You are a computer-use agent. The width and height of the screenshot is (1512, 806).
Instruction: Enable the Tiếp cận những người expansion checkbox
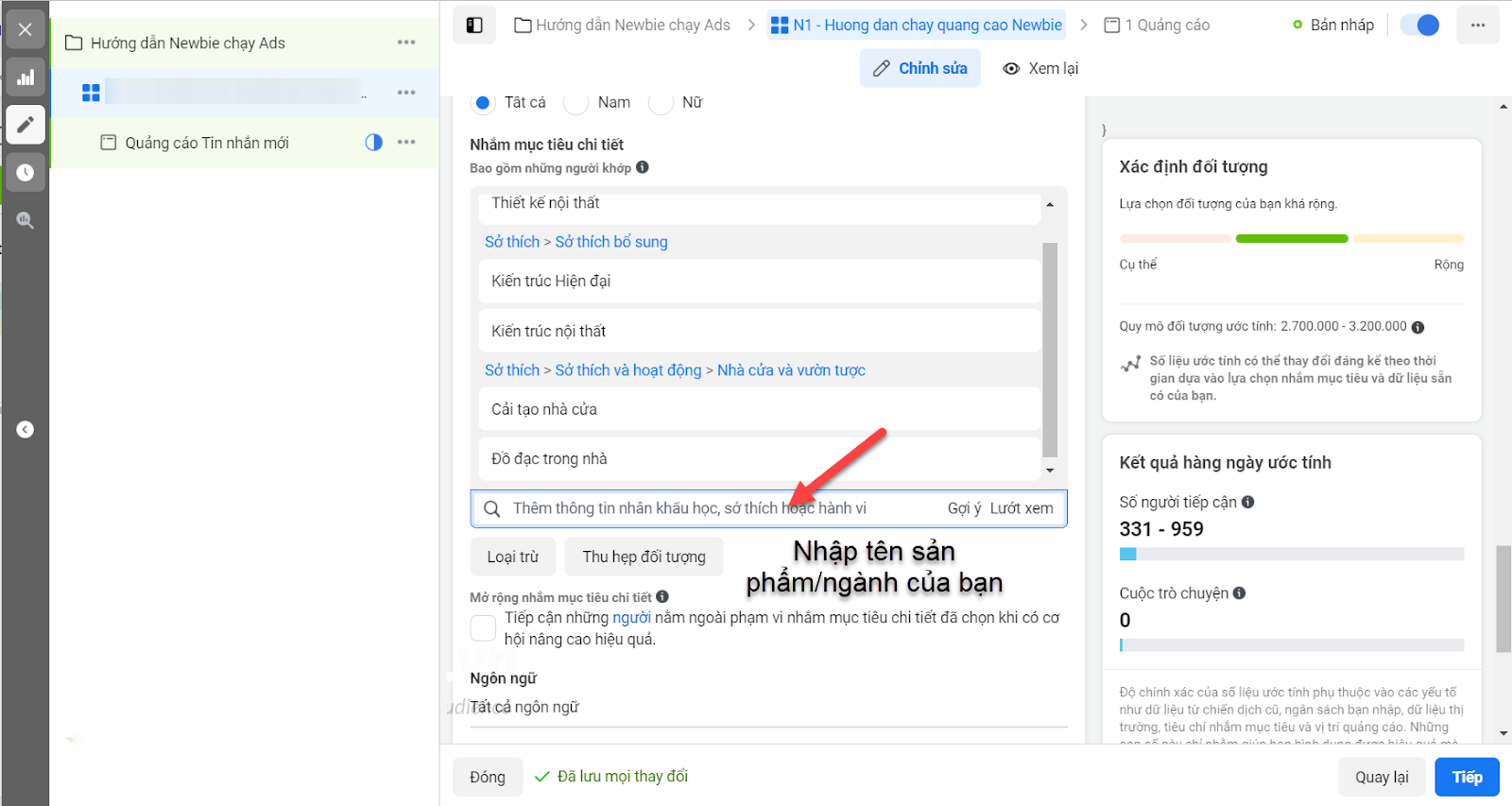pos(483,628)
